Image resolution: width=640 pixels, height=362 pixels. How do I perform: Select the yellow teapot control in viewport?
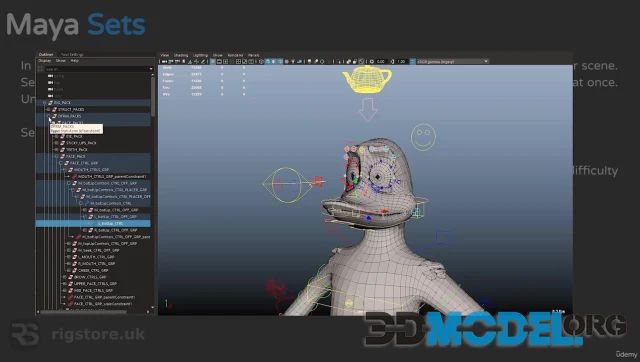click(x=367, y=79)
